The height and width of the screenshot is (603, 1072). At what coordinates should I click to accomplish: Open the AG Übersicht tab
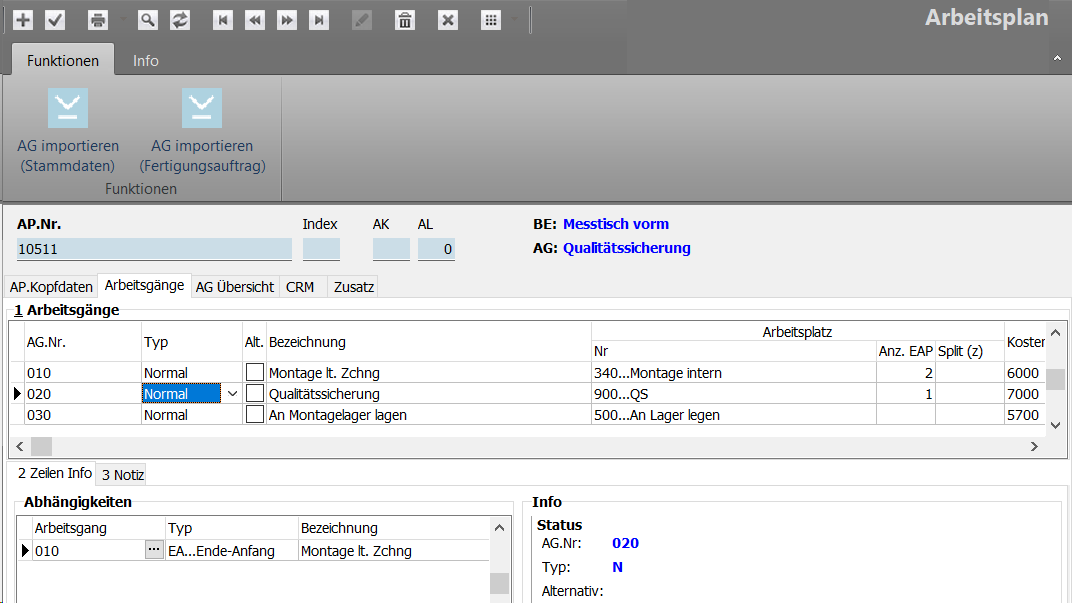click(234, 287)
